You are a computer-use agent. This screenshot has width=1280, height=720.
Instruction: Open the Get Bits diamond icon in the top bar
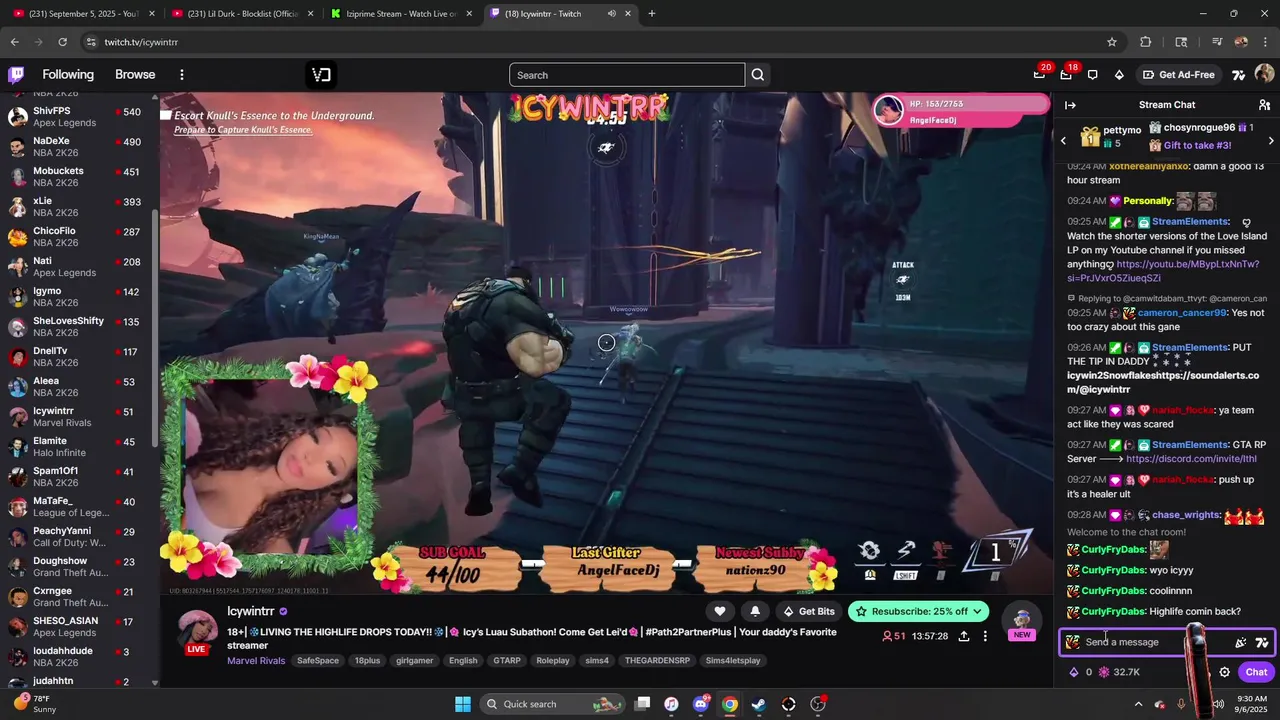click(1119, 75)
